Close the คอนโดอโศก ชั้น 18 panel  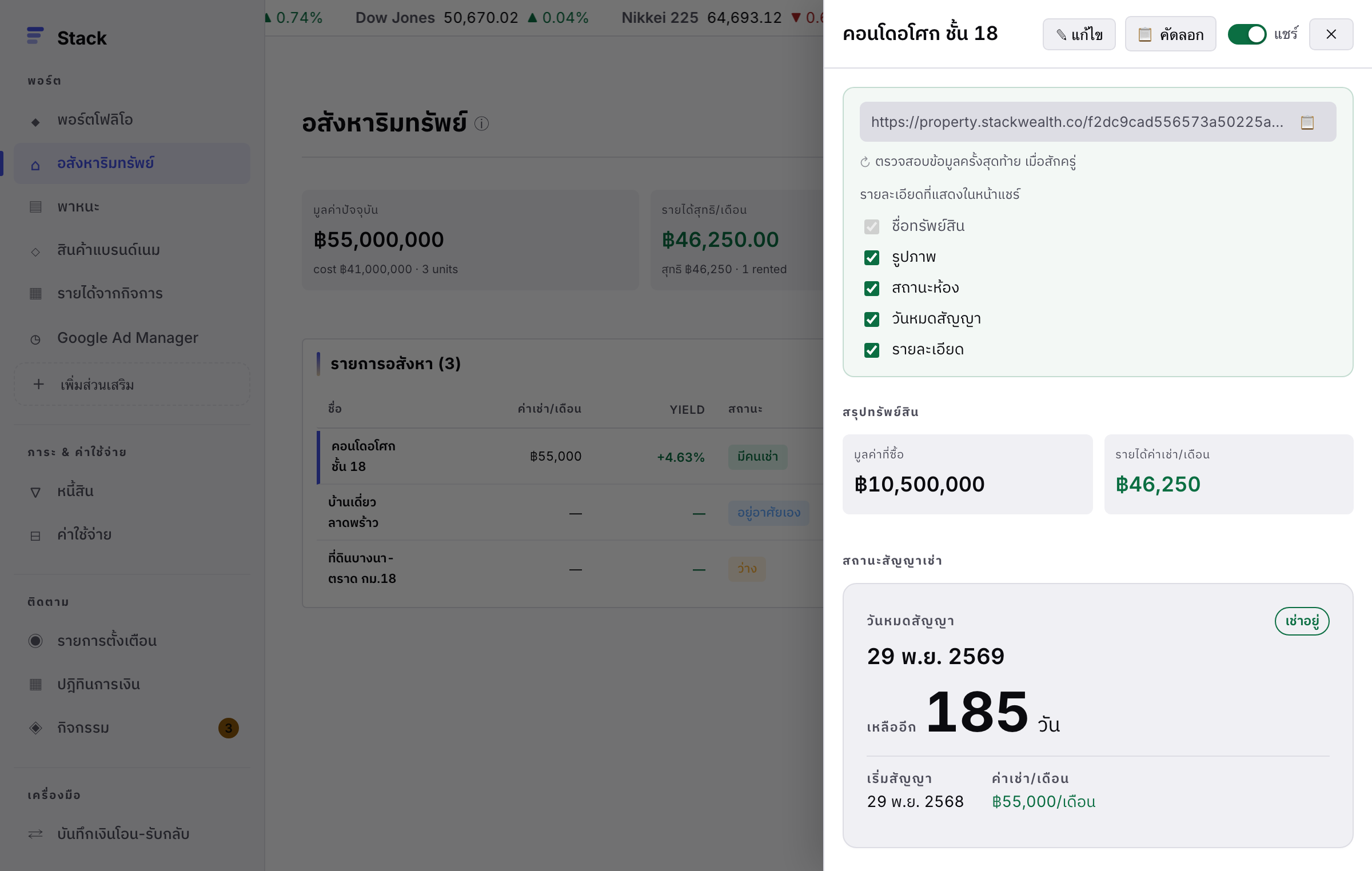pyautogui.click(x=1331, y=34)
